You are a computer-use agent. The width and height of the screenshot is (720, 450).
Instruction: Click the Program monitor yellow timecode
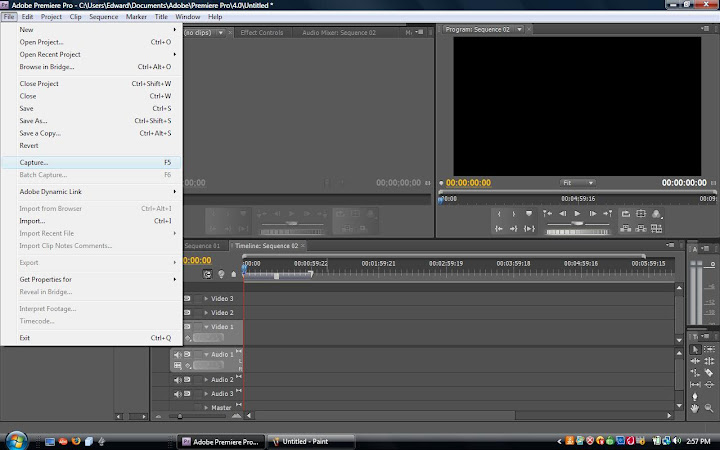pyautogui.click(x=468, y=183)
